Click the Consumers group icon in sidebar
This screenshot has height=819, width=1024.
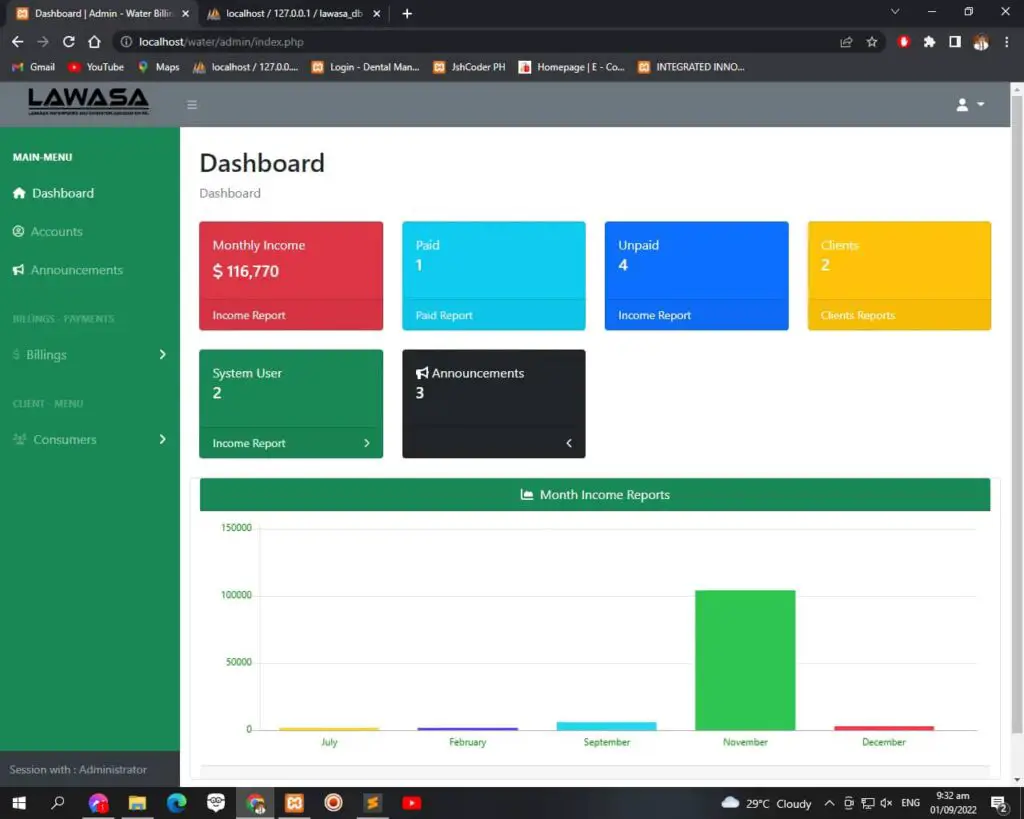click(x=19, y=440)
